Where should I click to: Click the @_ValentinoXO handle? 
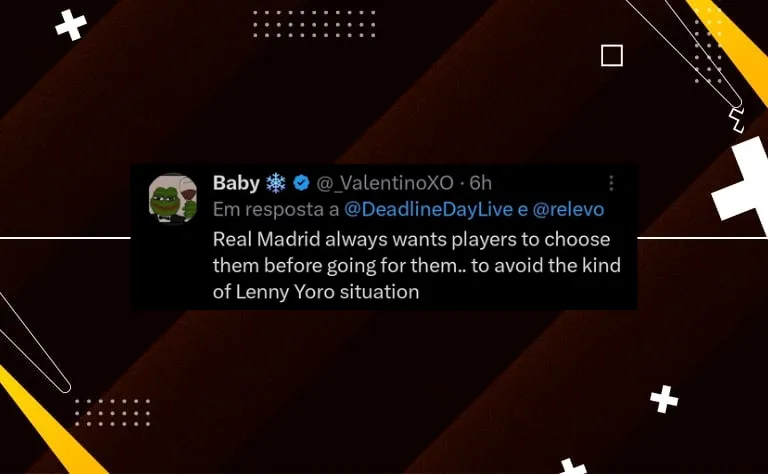[385, 183]
